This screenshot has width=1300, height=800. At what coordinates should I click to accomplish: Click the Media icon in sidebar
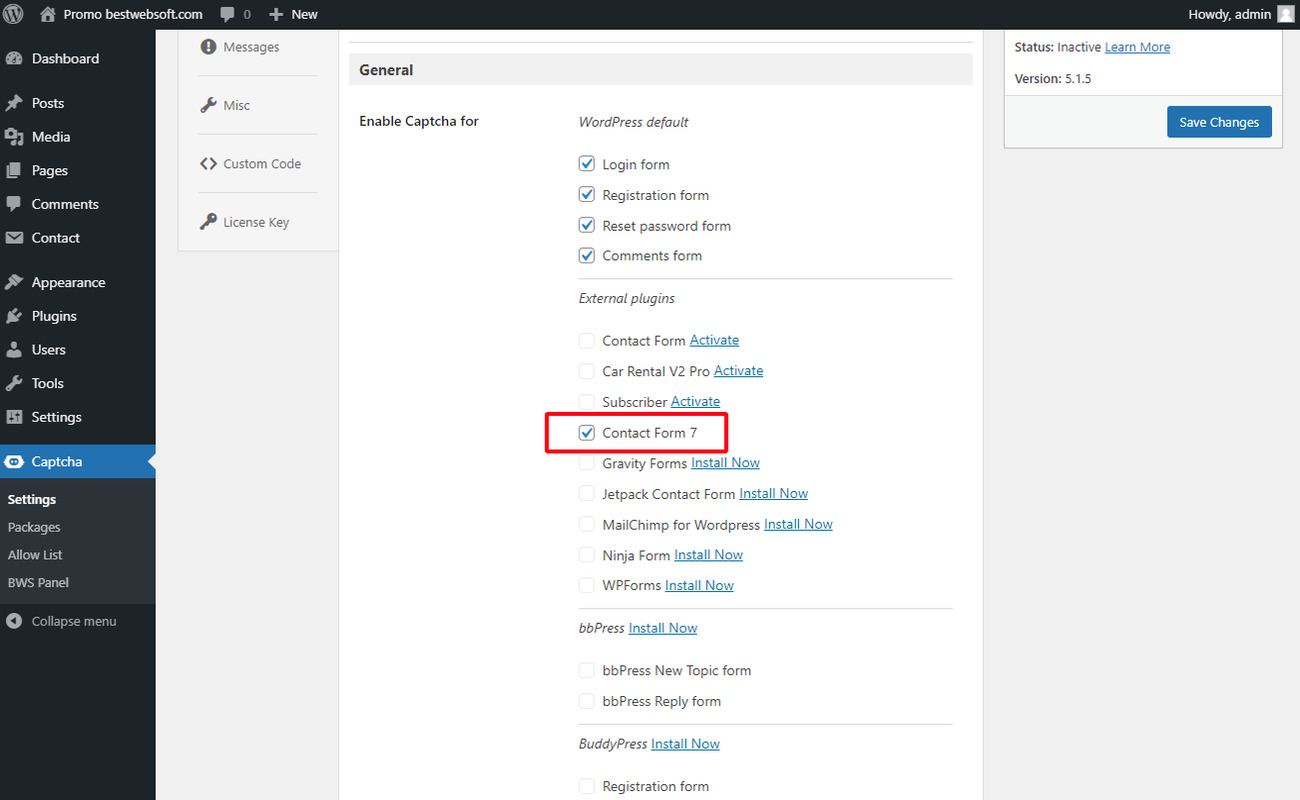point(14,137)
